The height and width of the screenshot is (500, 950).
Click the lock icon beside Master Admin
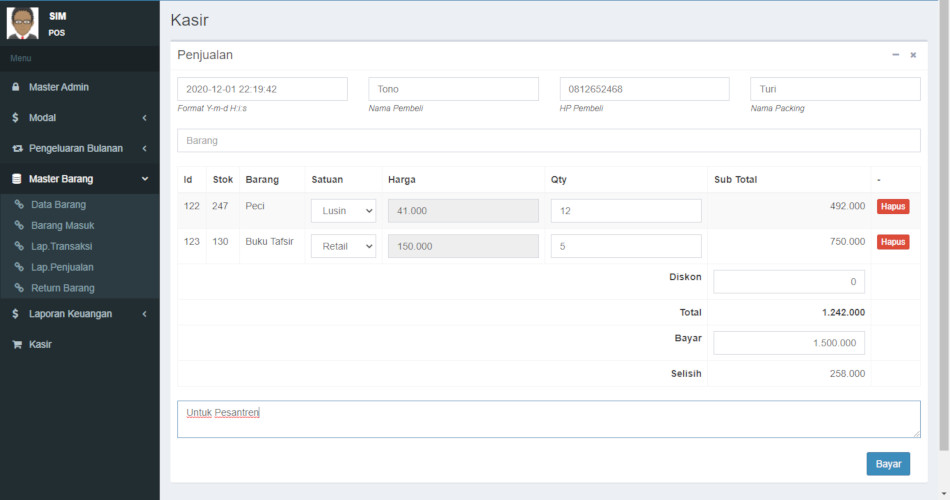pos(16,87)
